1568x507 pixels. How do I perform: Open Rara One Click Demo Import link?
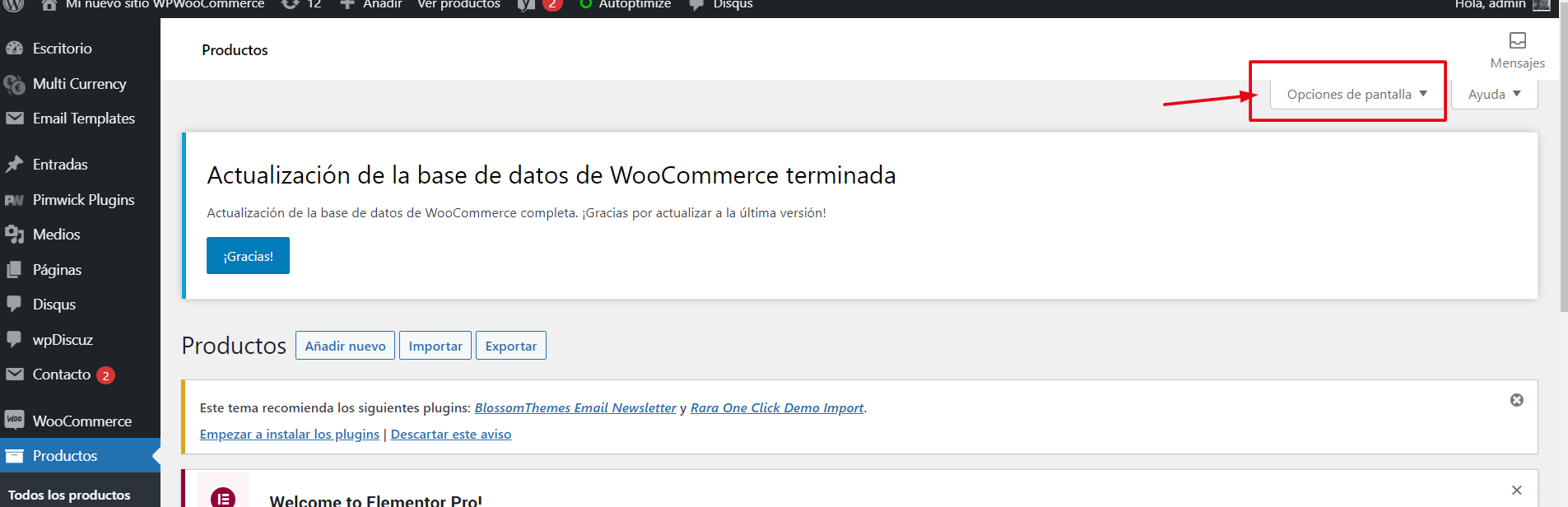tap(777, 407)
